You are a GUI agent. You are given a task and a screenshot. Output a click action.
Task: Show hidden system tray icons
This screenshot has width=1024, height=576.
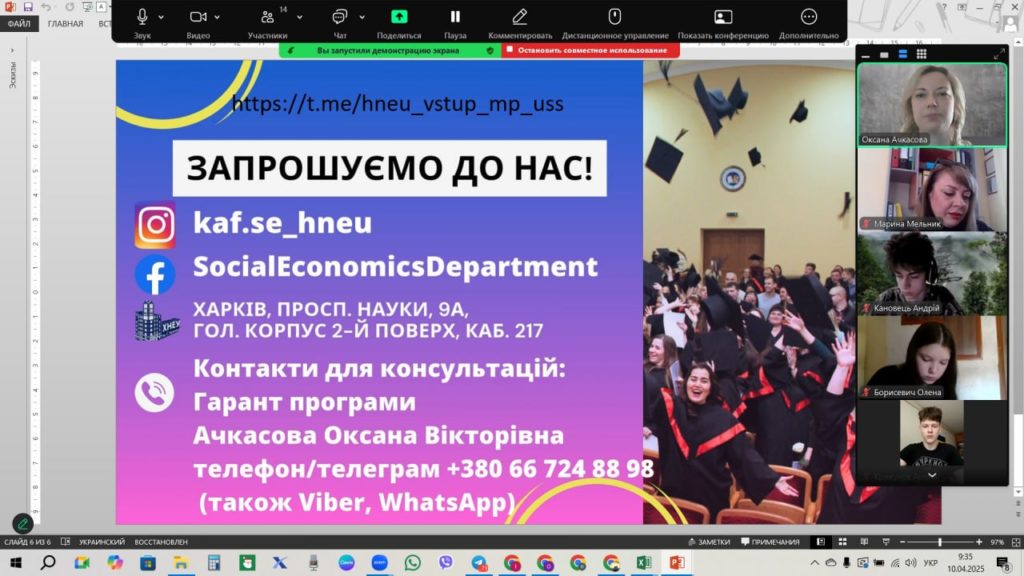click(x=814, y=562)
